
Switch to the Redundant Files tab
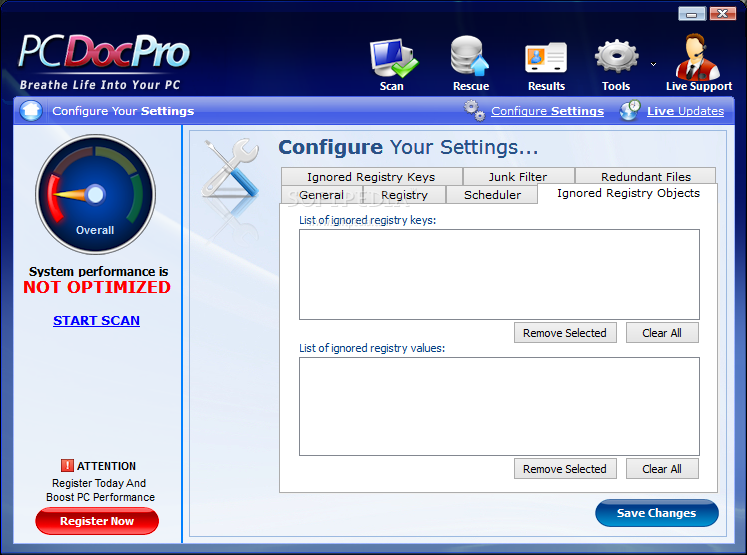(x=646, y=176)
